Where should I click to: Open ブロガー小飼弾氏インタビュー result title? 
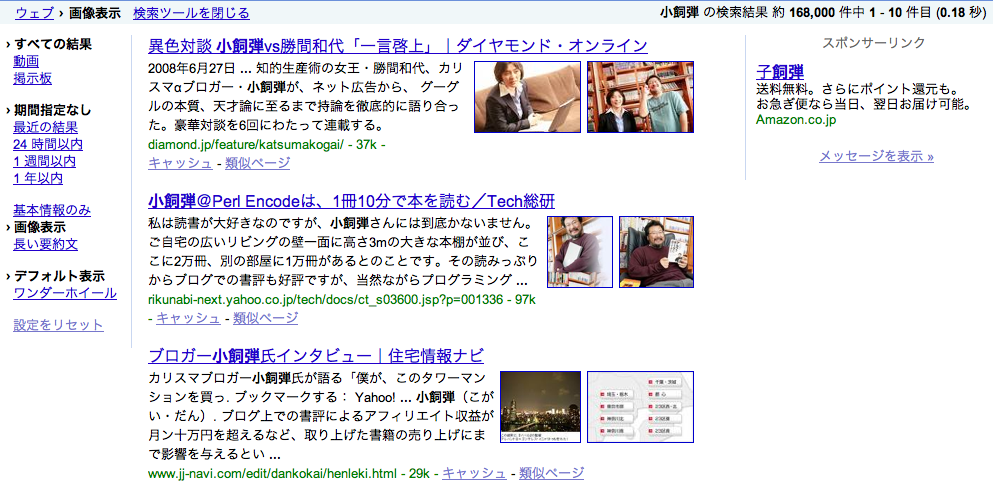click(316, 356)
